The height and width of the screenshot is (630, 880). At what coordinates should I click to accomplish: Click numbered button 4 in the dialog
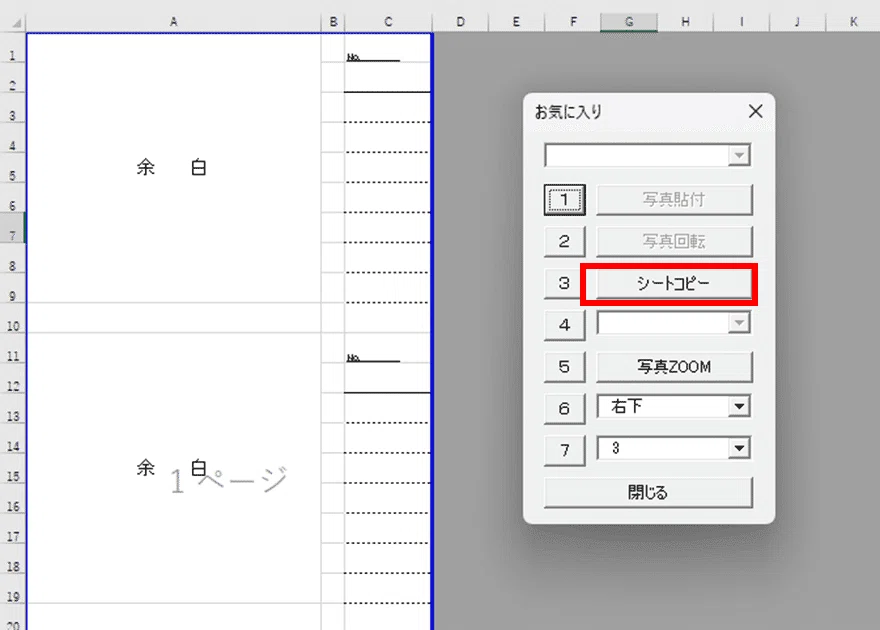point(565,325)
